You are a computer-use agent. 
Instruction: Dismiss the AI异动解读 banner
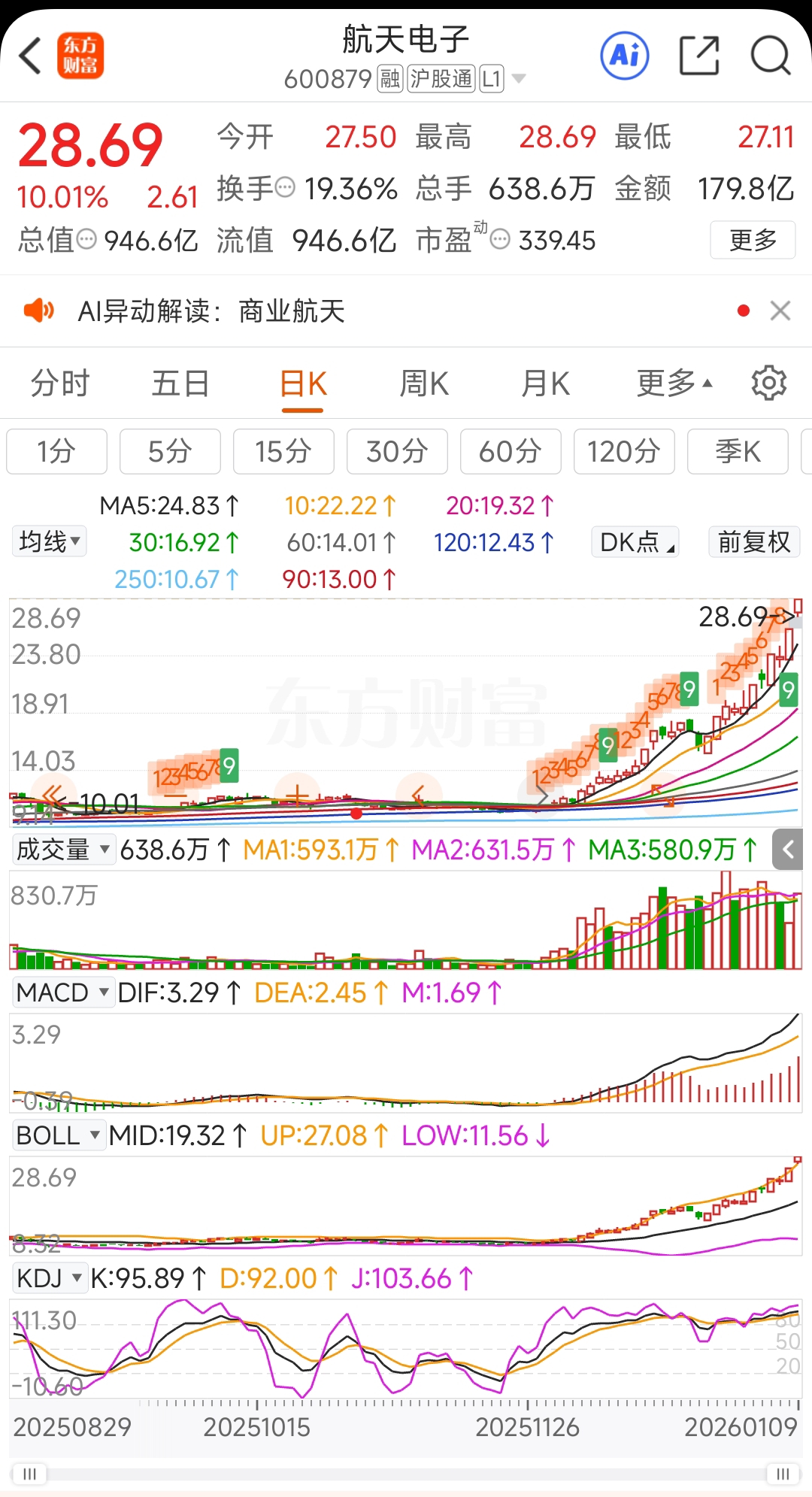tap(780, 311)
